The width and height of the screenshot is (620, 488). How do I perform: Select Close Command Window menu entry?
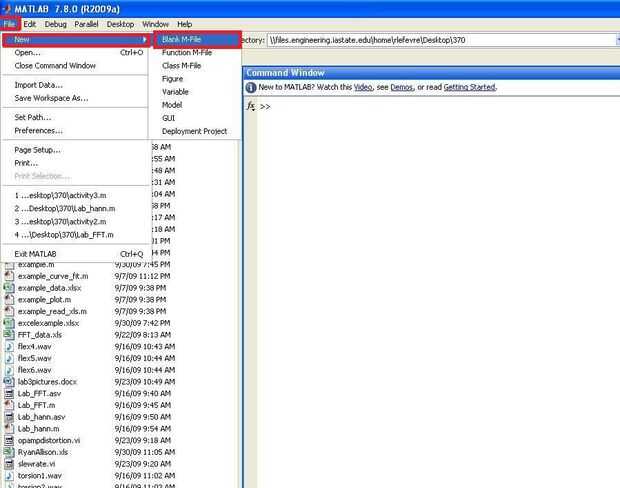75,66
